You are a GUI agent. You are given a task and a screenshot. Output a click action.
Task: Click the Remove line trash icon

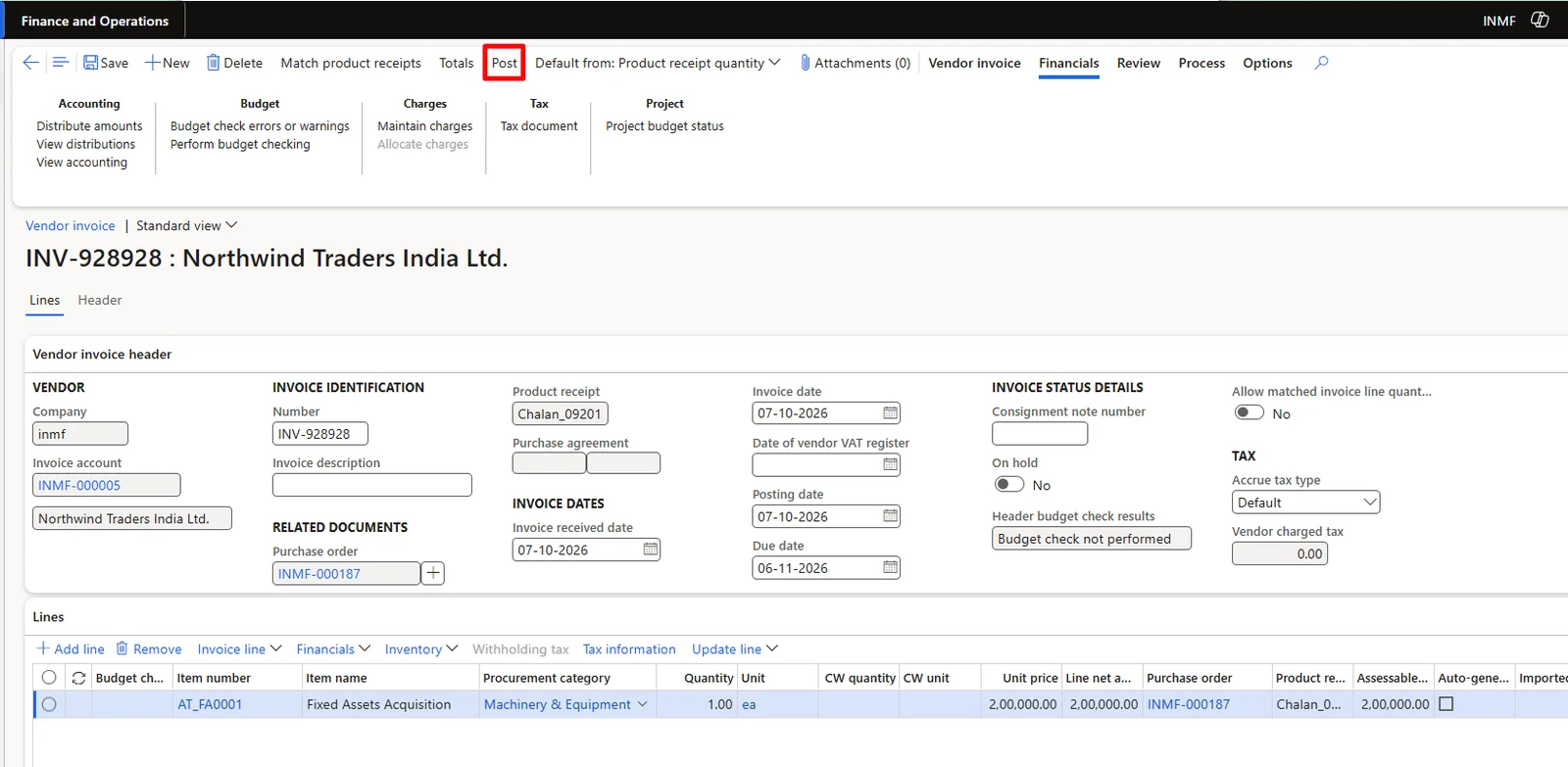(x=122, y=648)
